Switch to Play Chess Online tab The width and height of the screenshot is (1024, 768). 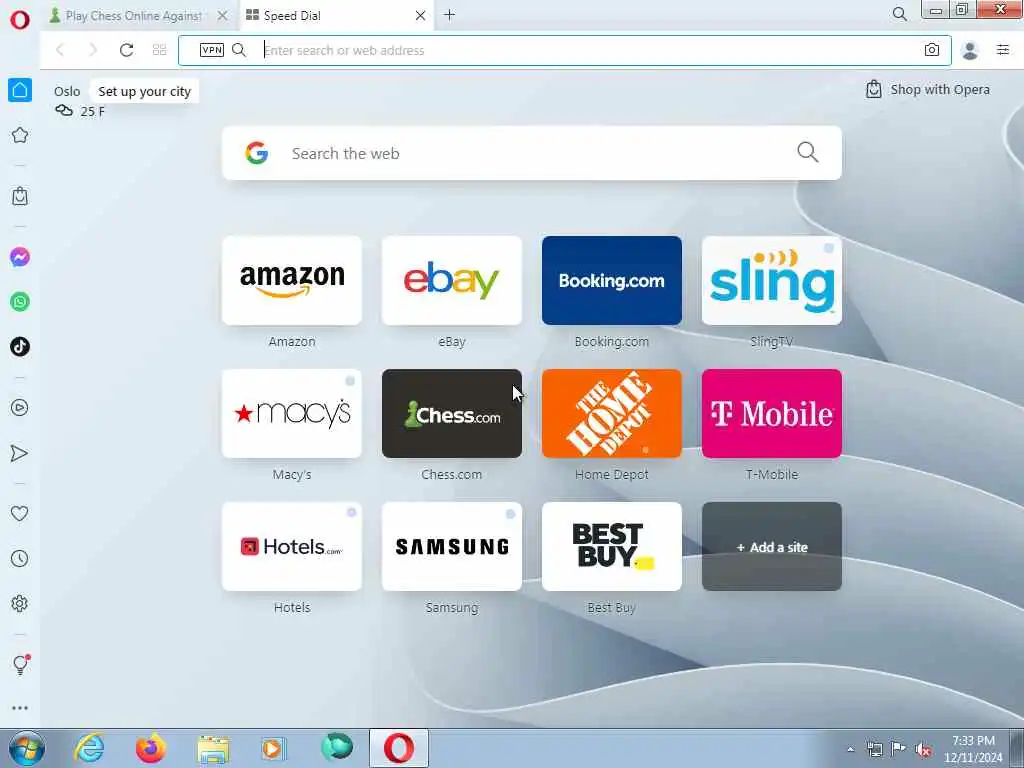(134, 16)
